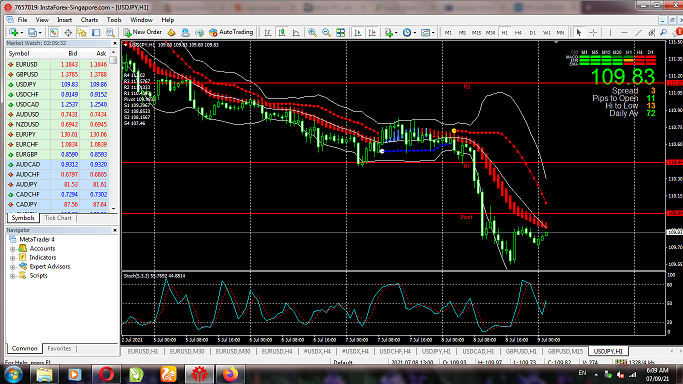
Task: Open the Templates icon
Action: tap(425, 33)
